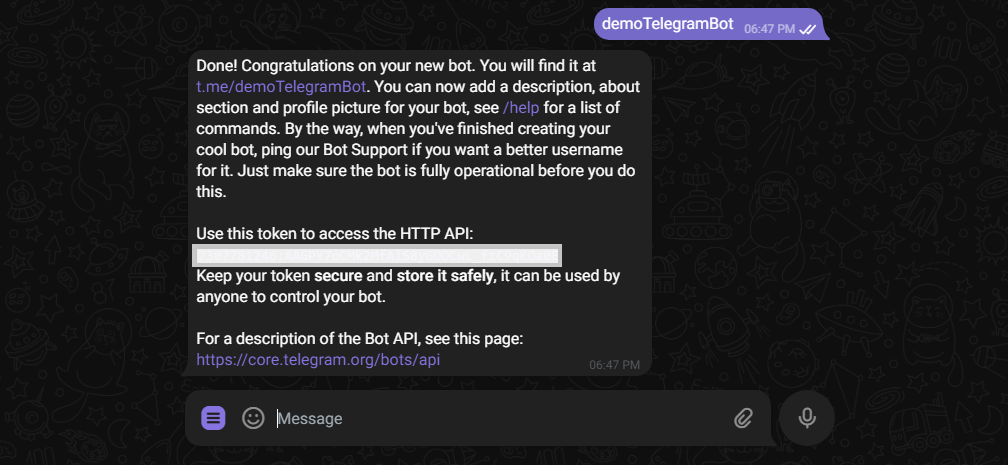Click 'For a description of the Bot API' text

click(x=360, y=338)
